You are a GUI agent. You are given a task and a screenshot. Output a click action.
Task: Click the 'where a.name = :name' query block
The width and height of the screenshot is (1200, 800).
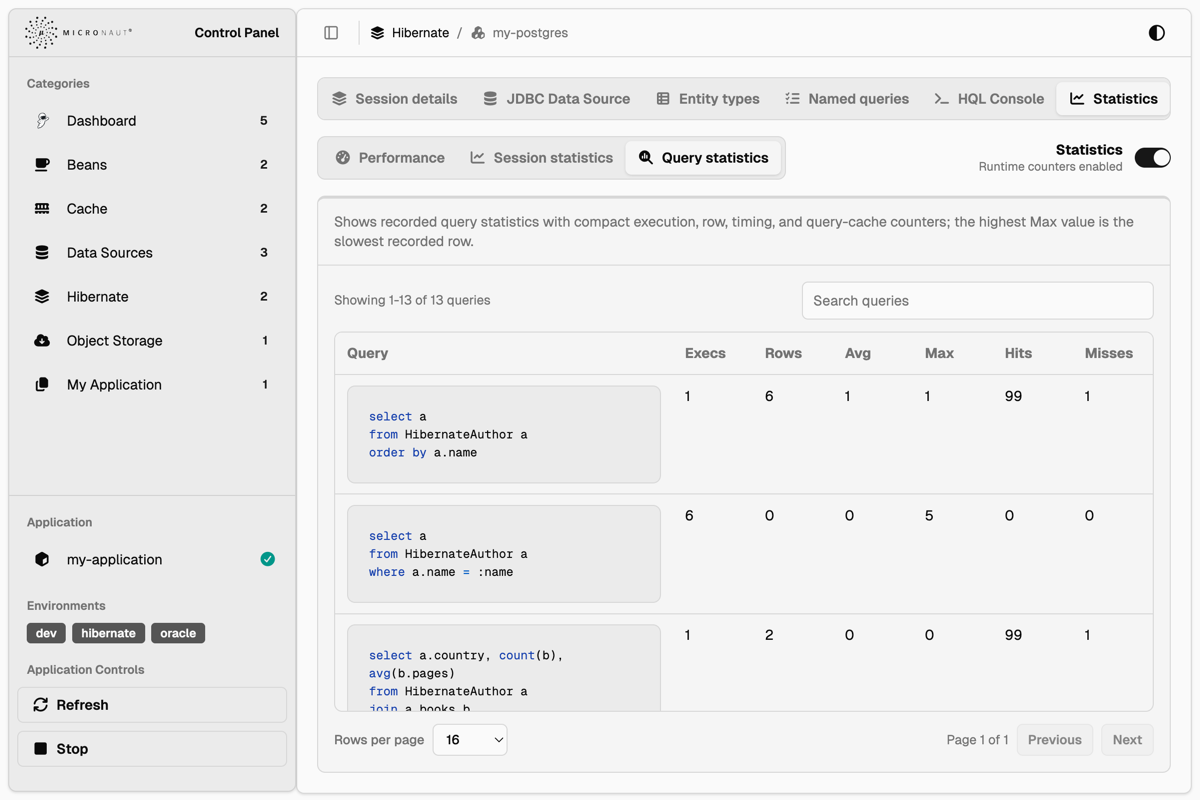tap(504, 554)
